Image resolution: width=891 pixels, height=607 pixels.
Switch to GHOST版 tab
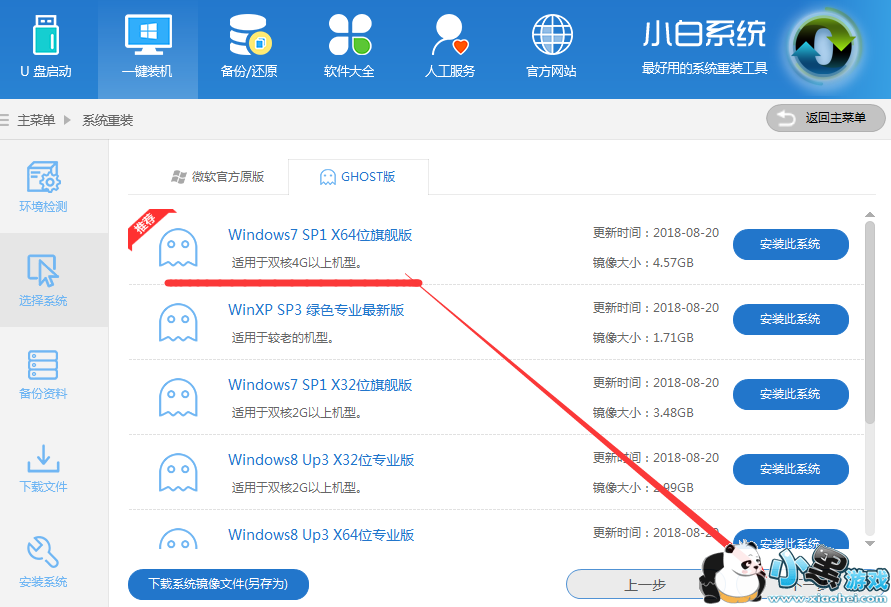358,177
